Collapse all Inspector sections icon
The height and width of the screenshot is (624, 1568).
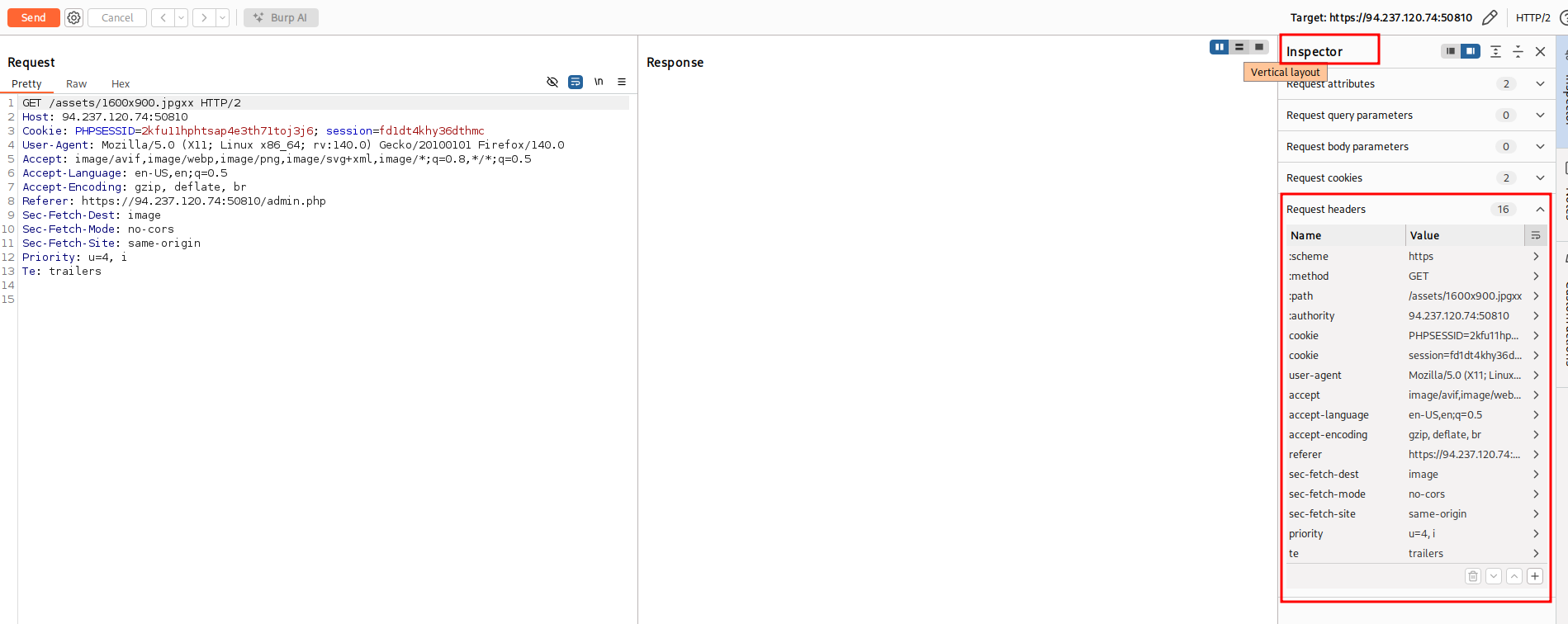(1518, 51)
